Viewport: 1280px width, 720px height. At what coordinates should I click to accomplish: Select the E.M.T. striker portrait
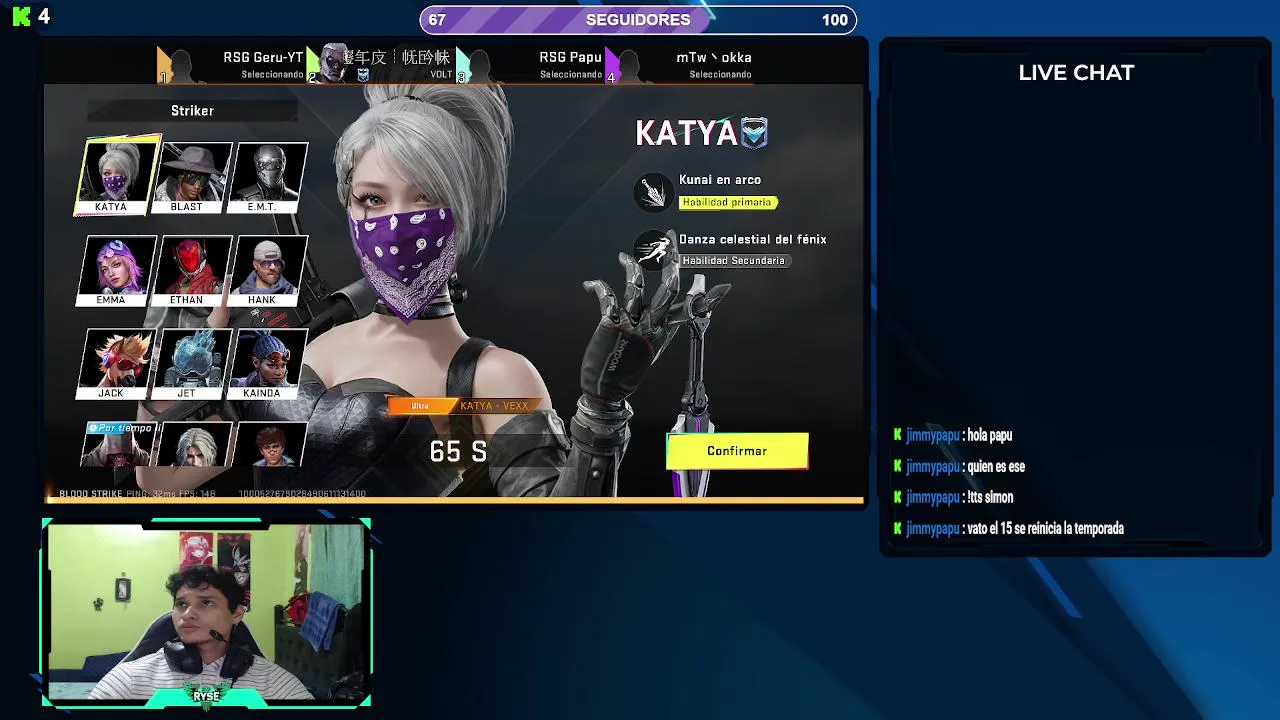point(268,177)
